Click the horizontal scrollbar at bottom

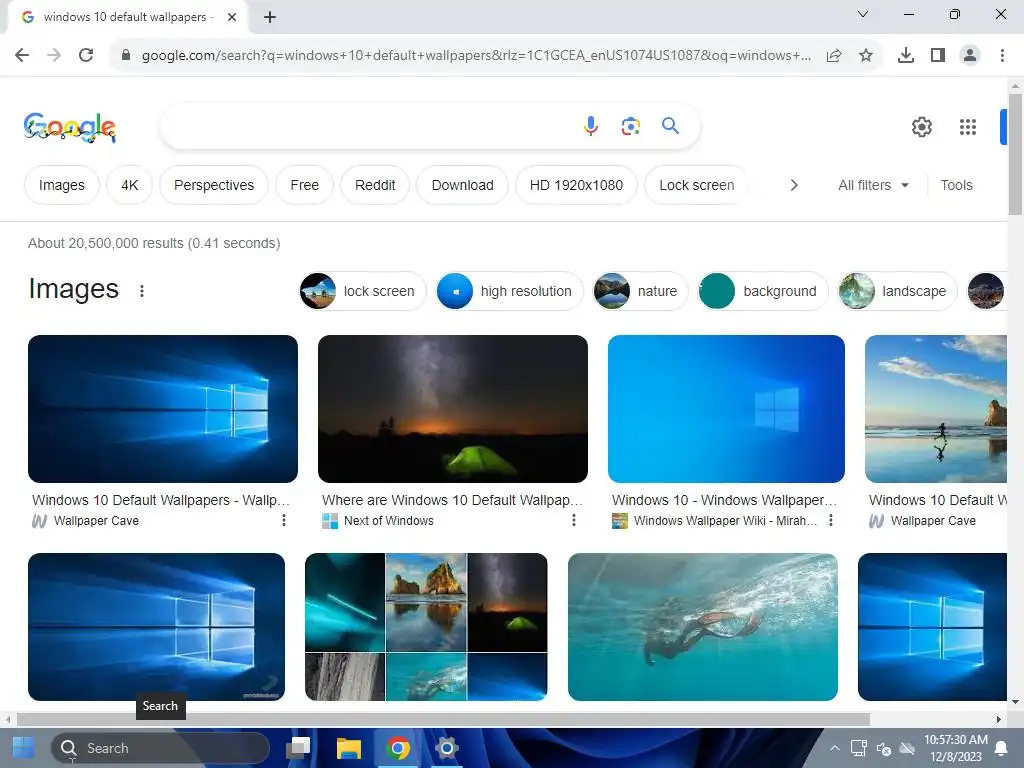tap(443, 720)
